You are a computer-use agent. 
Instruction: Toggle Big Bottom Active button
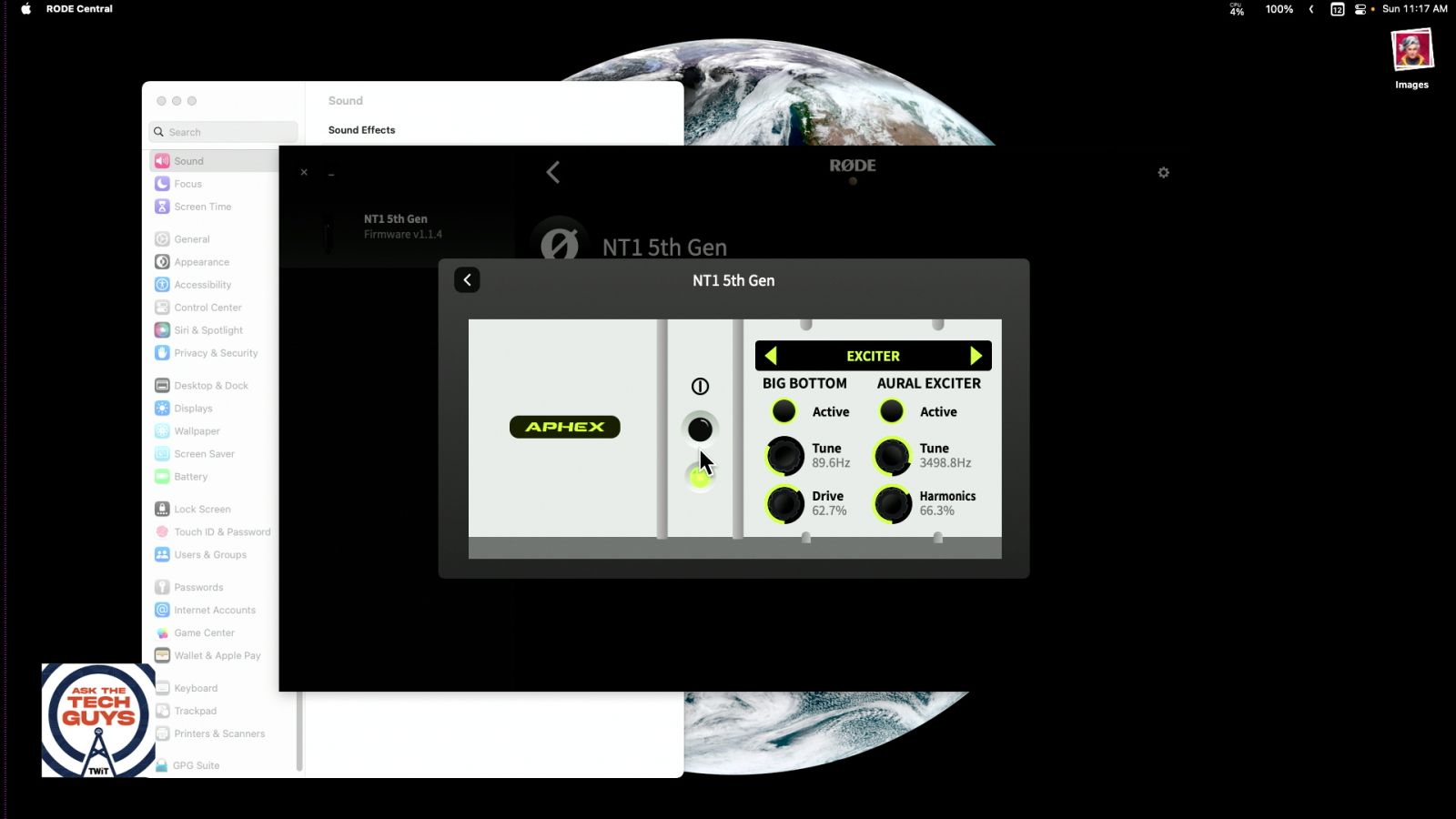point(784,411)
